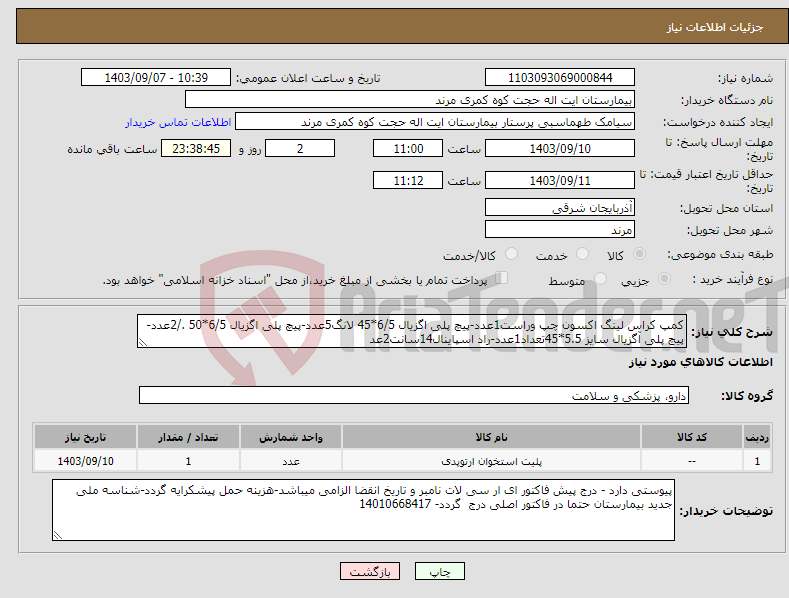Click the delivery city field مرند
789x598 pixels.
[x=560, y=230]
